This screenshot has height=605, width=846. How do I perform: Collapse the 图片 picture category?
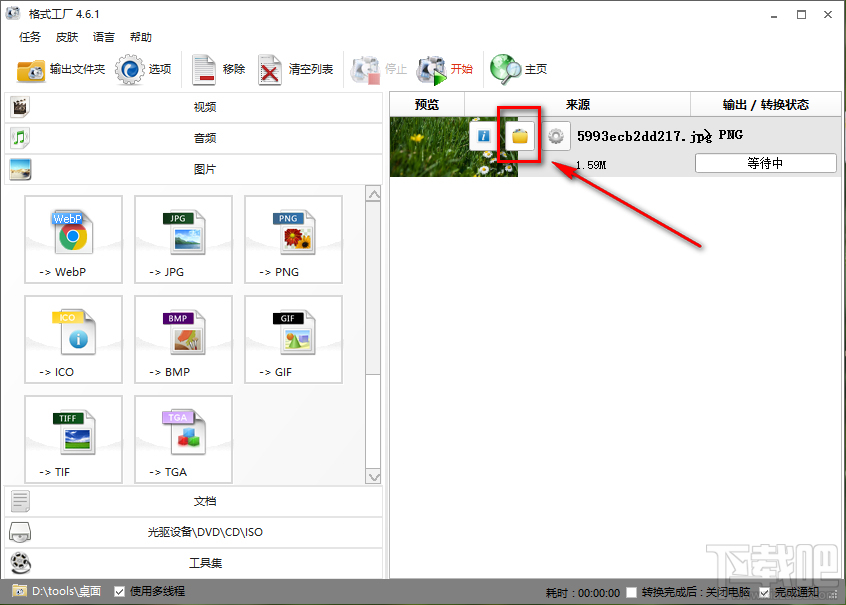194,169
